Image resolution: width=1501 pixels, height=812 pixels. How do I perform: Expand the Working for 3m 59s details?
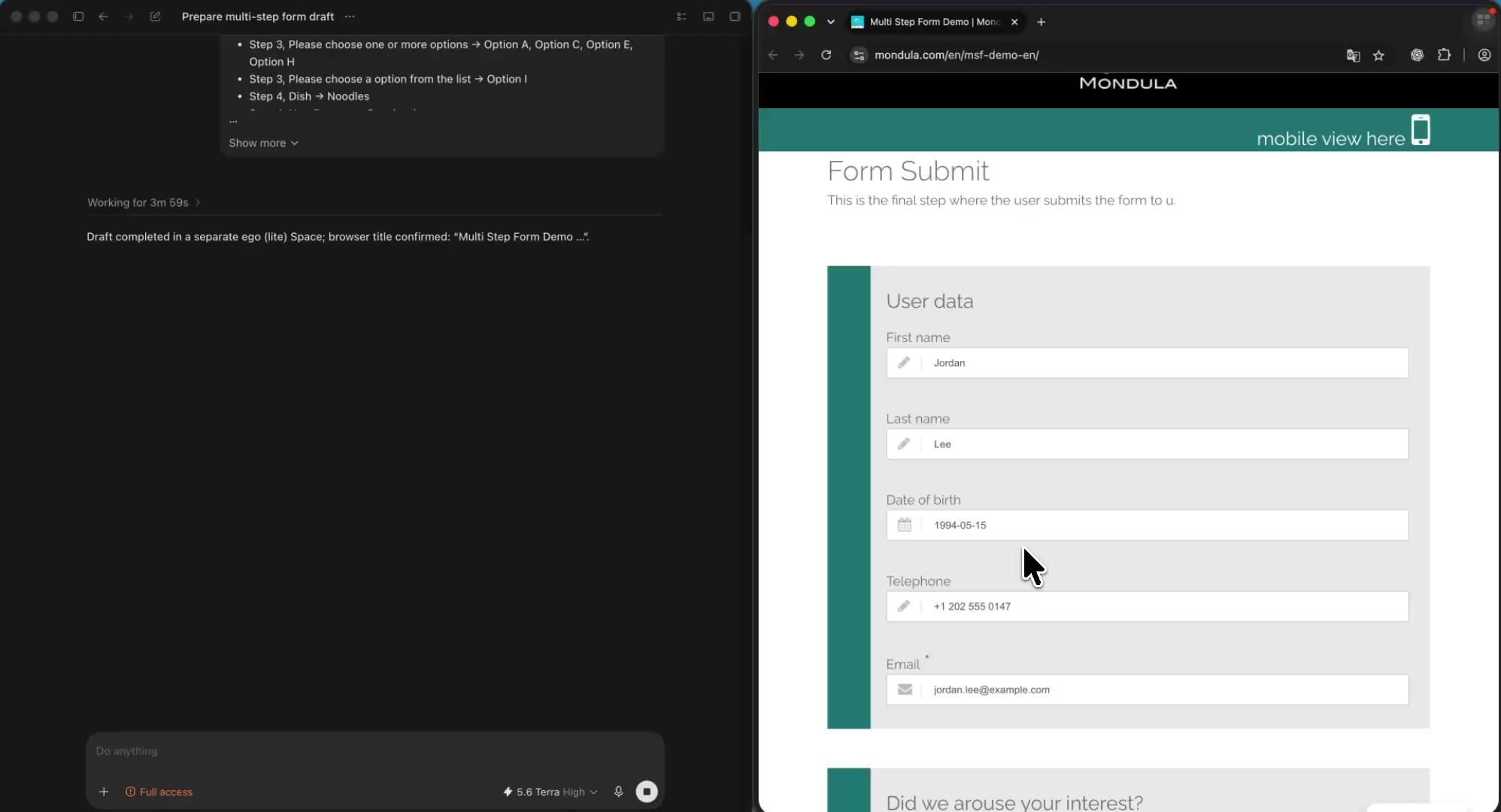[x=144, y=202]
